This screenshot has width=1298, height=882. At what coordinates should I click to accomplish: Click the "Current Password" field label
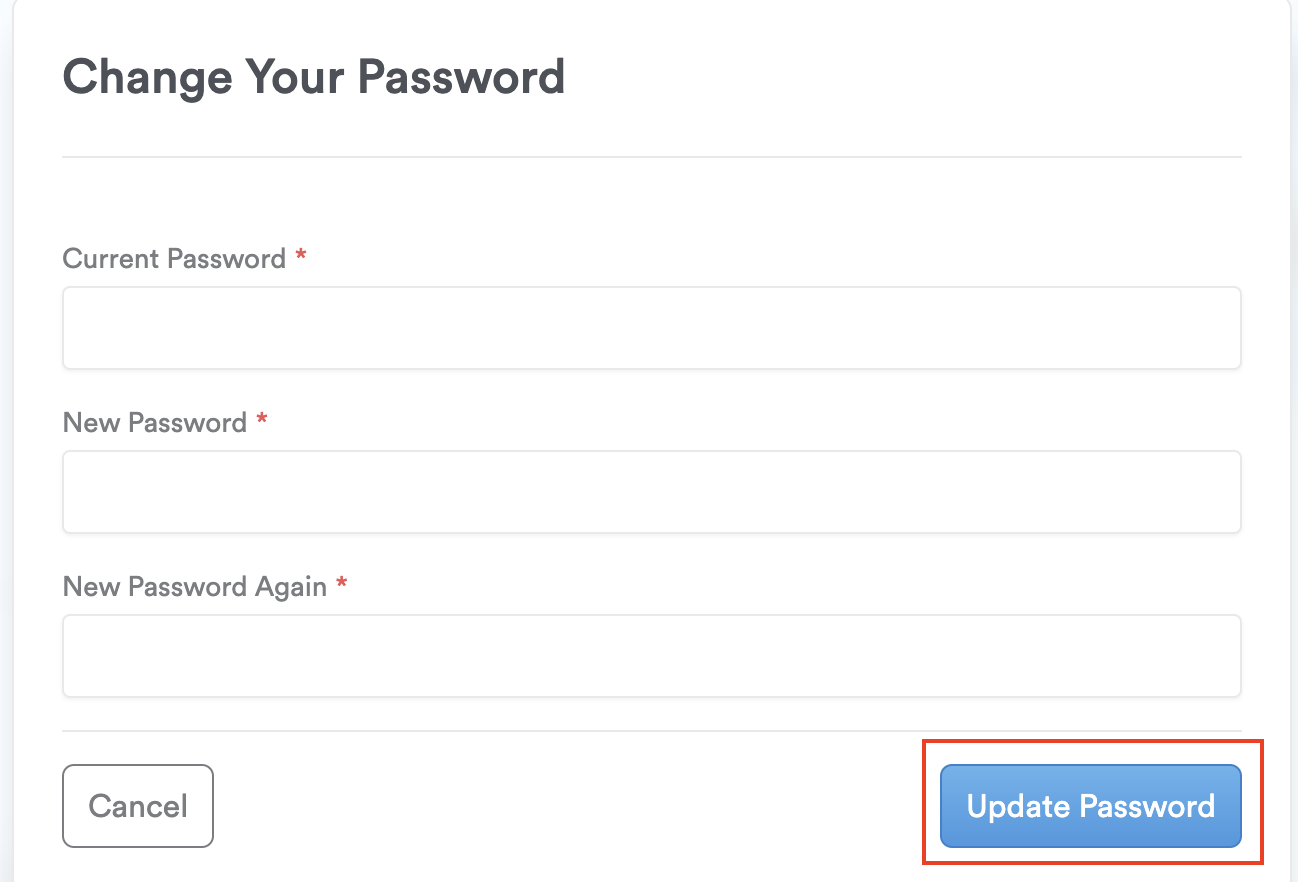click(x=174, y=259)
